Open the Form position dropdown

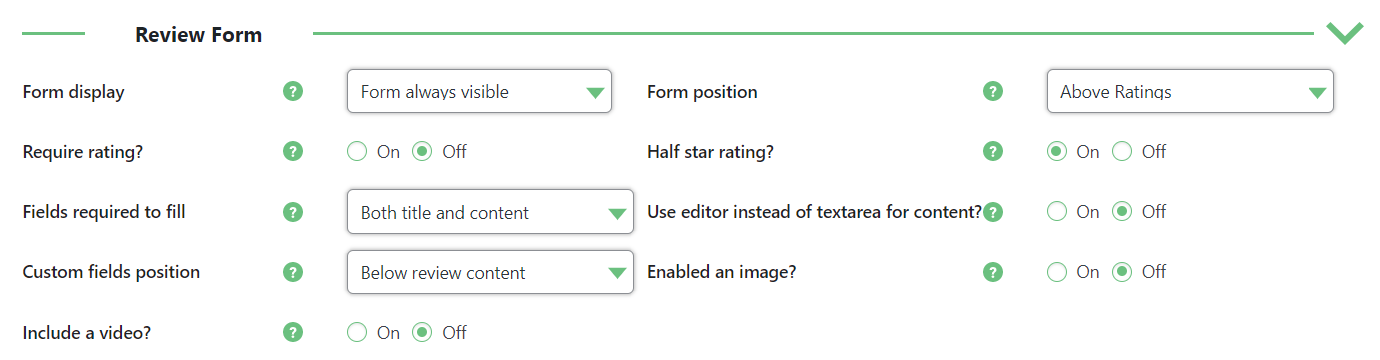tap(1190, 91)
